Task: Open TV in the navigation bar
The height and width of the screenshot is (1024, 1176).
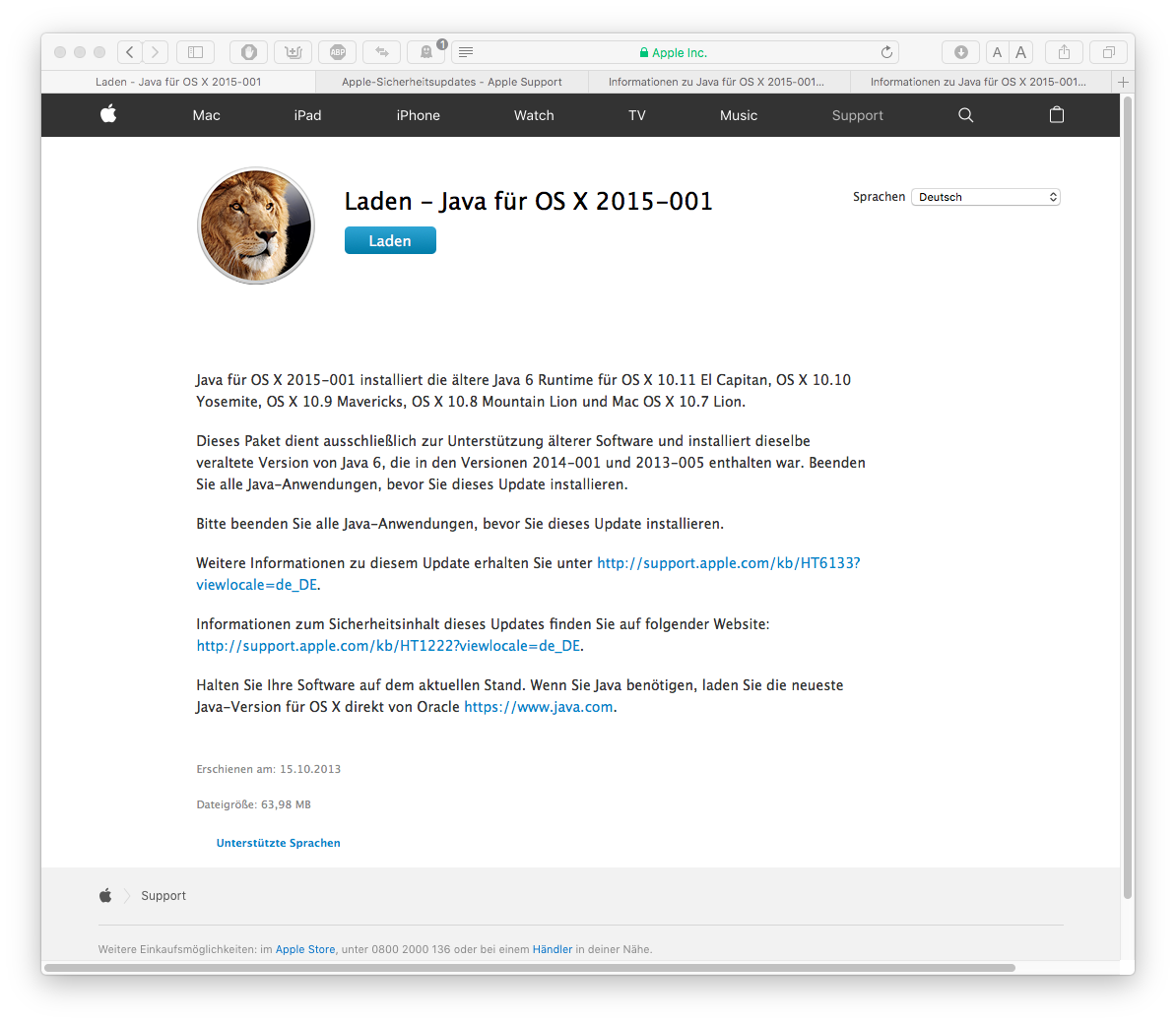Action: coord(636,115)
